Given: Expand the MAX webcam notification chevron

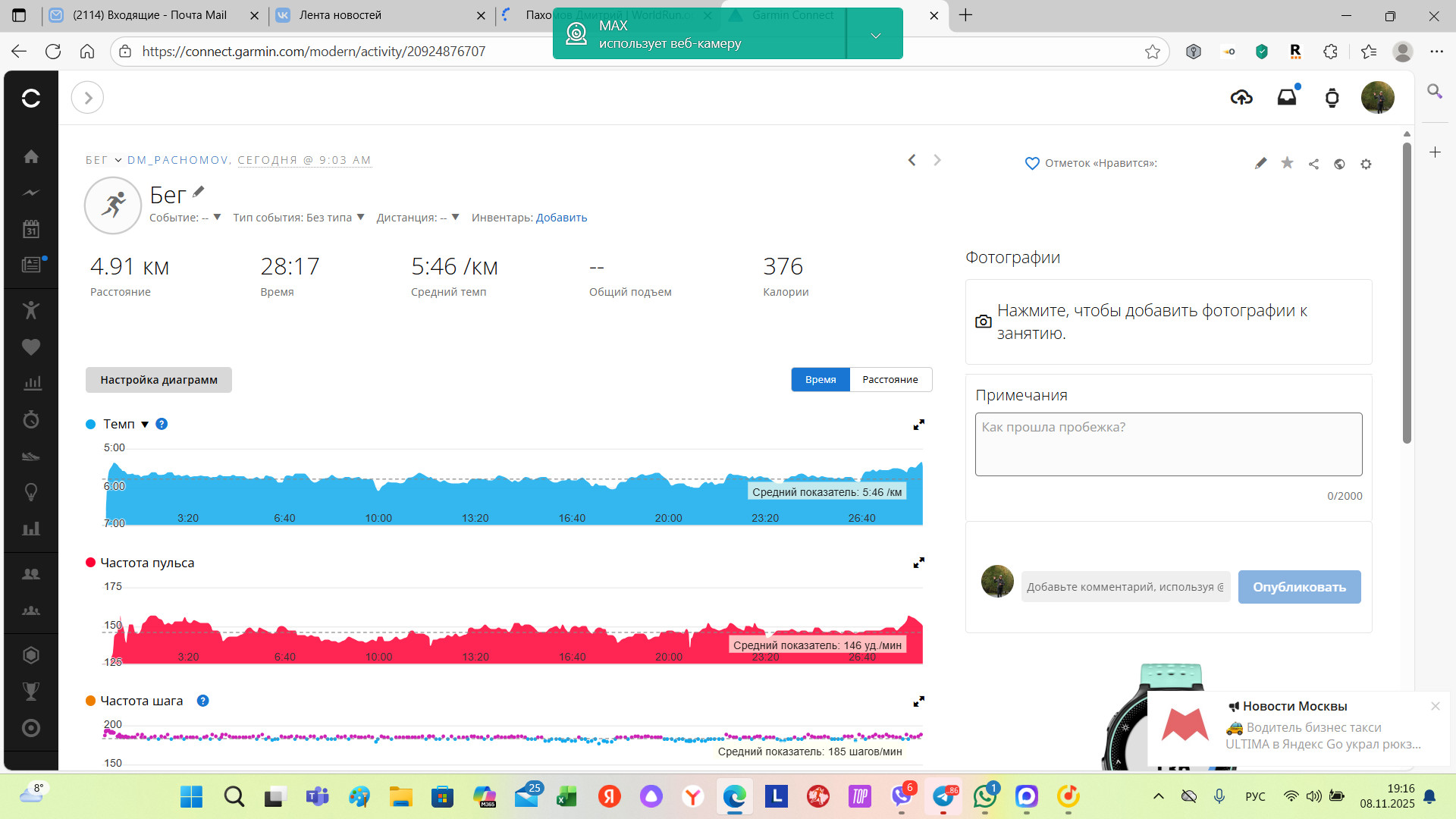Looking at the screenshot, I should 875,35.
